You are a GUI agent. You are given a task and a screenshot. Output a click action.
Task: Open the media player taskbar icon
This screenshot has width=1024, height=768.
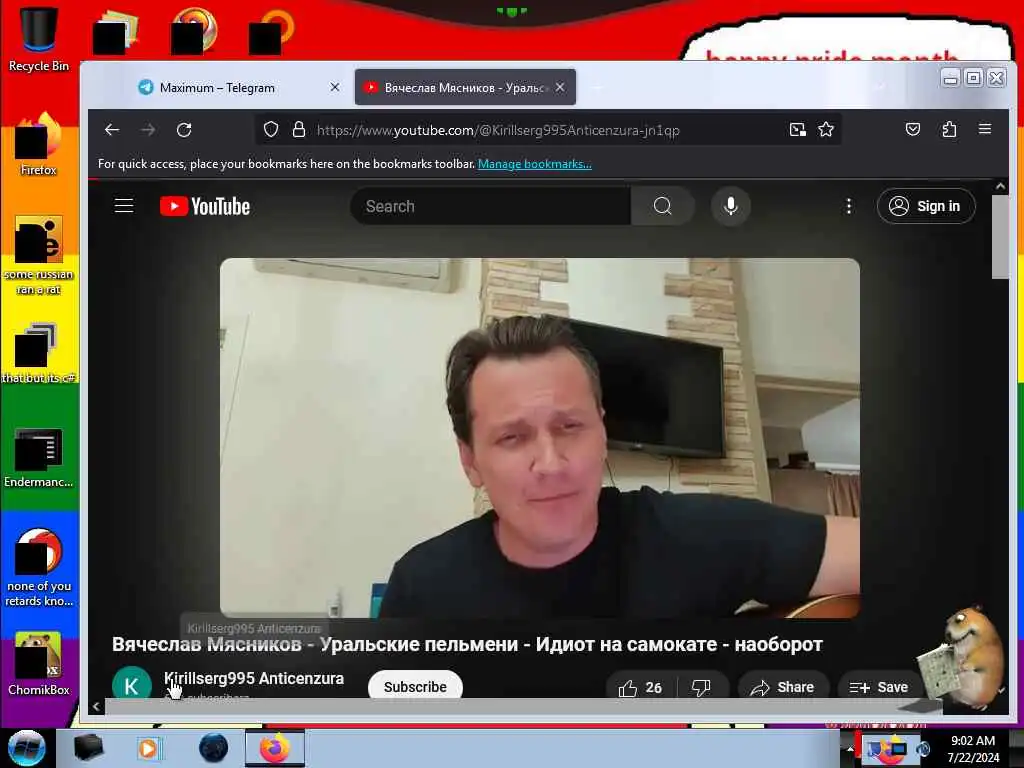pyautogui.click(x=148, y=748)
